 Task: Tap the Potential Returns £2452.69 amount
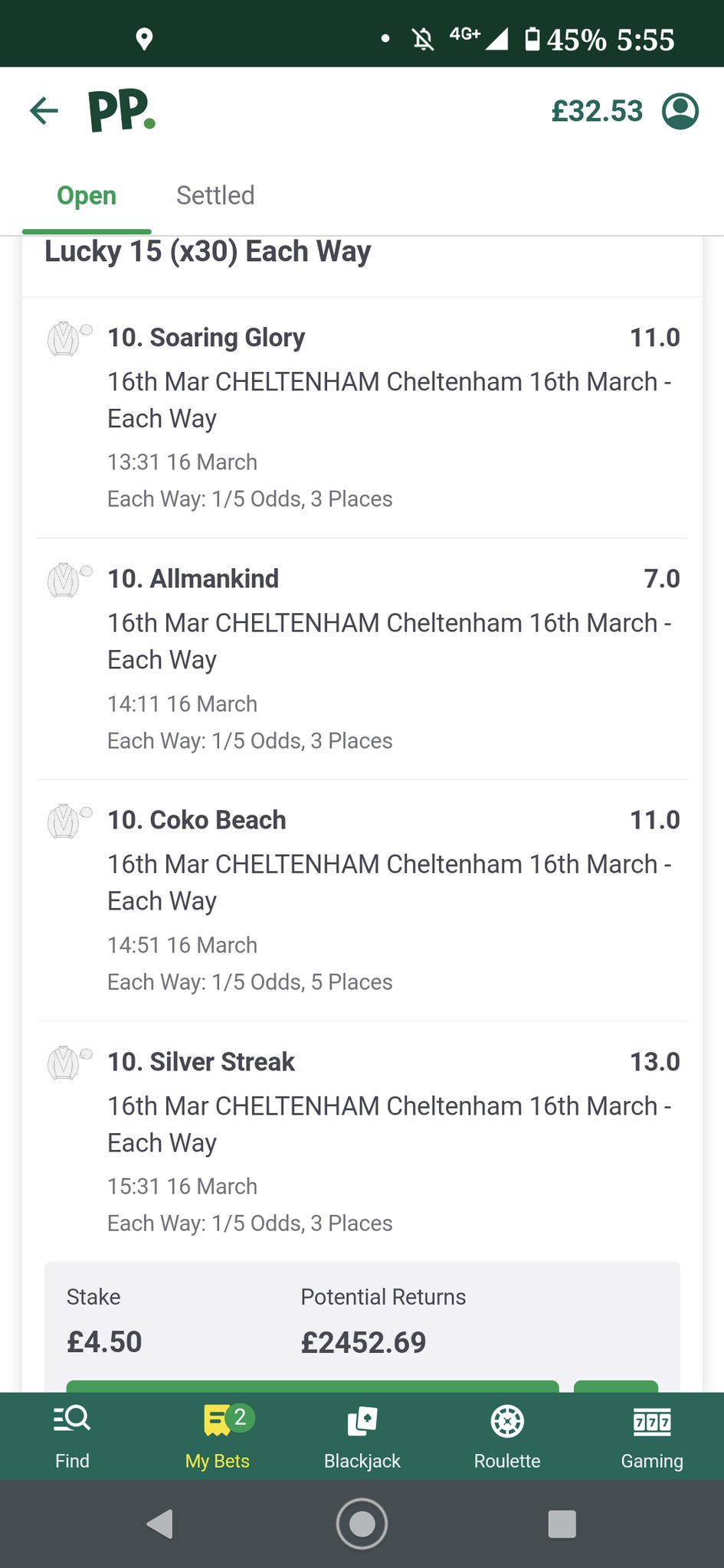click(x=363, y=1342)
